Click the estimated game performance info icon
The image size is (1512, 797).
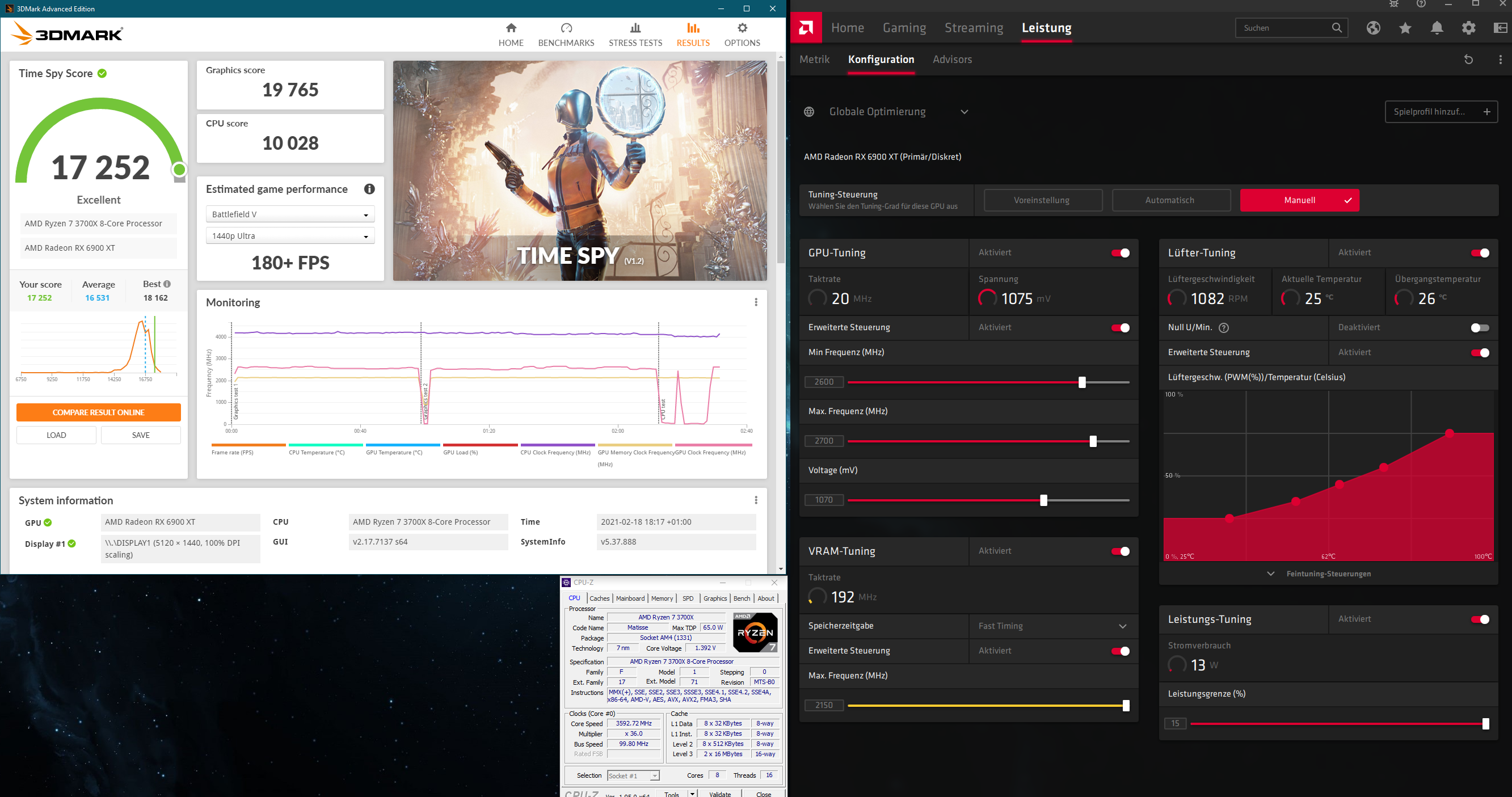[369, 189]
